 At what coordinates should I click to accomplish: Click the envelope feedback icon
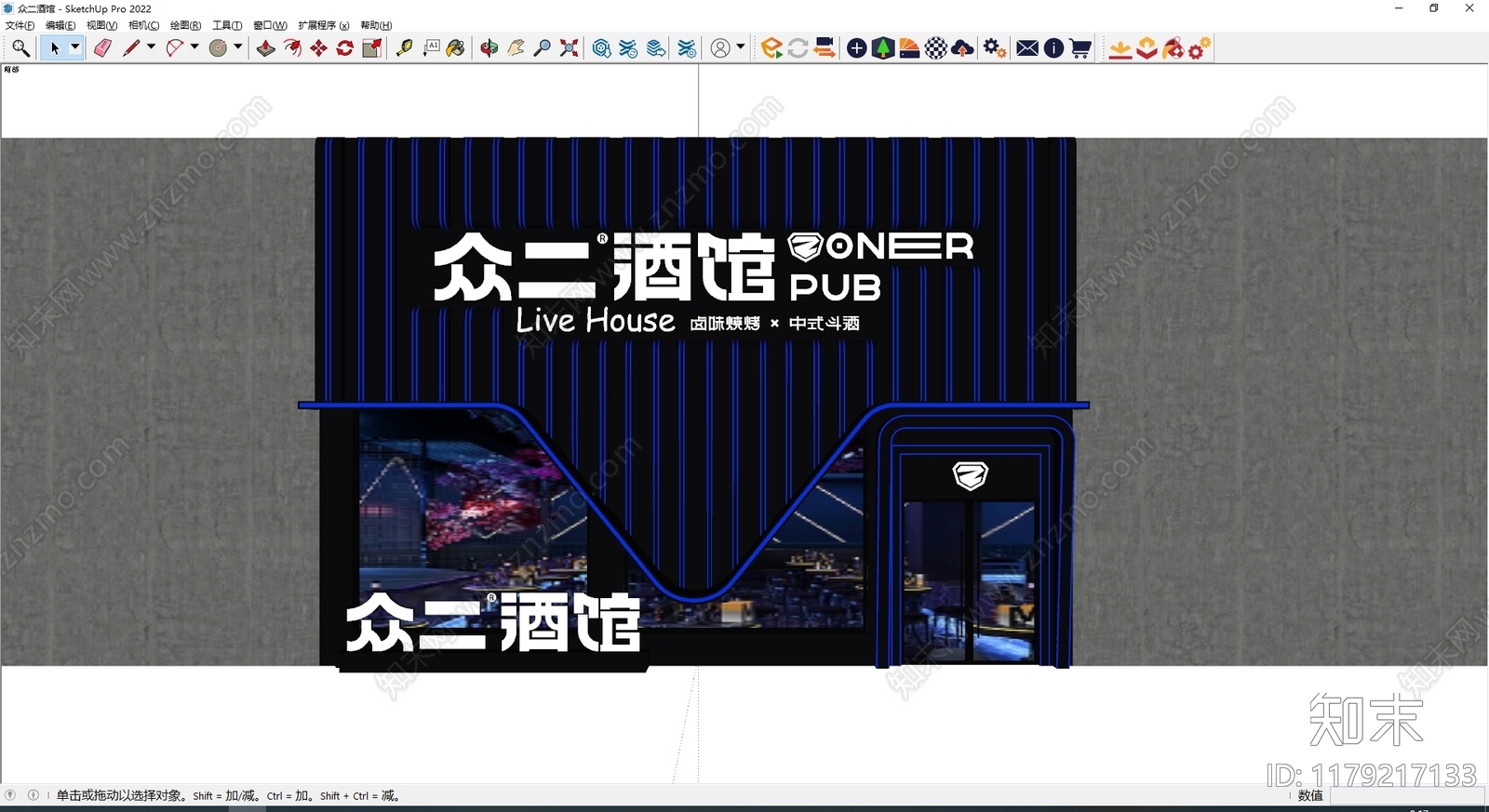click(1027, 48)
